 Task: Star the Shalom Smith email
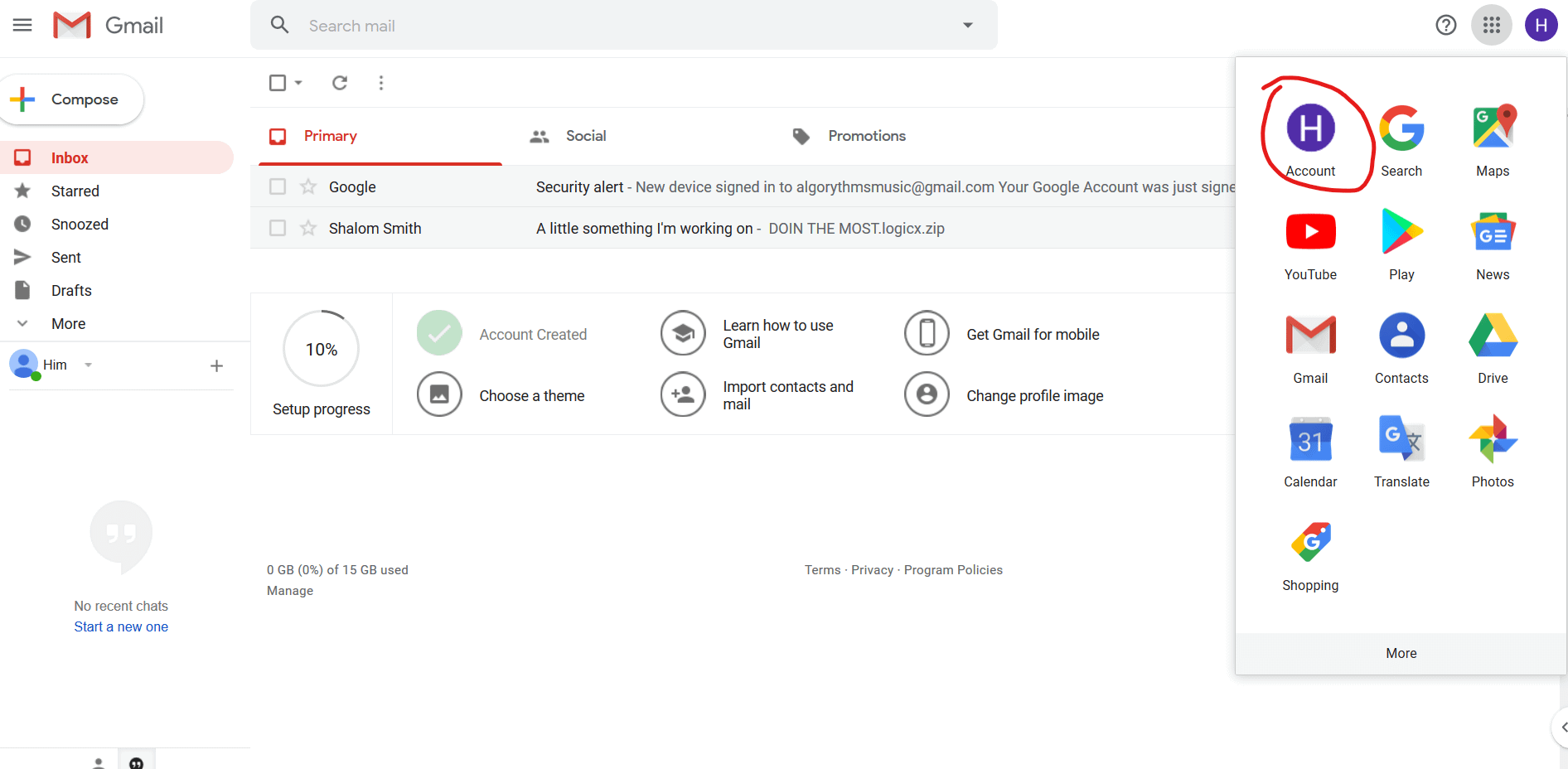pyautogui.click(x=308, y=228)
